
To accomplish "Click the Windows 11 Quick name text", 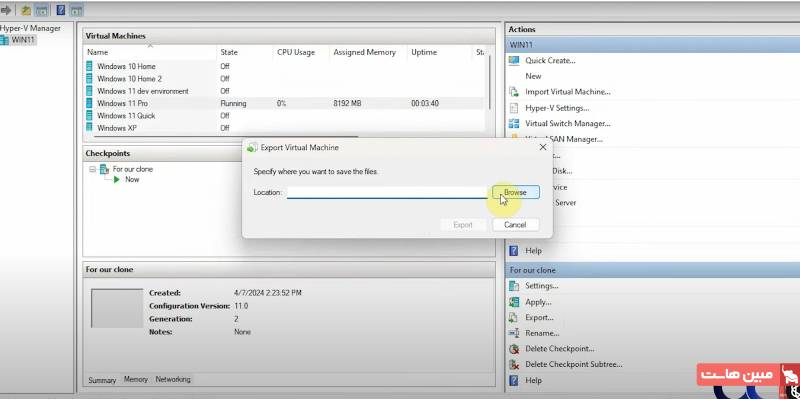I will coord(126,116).
